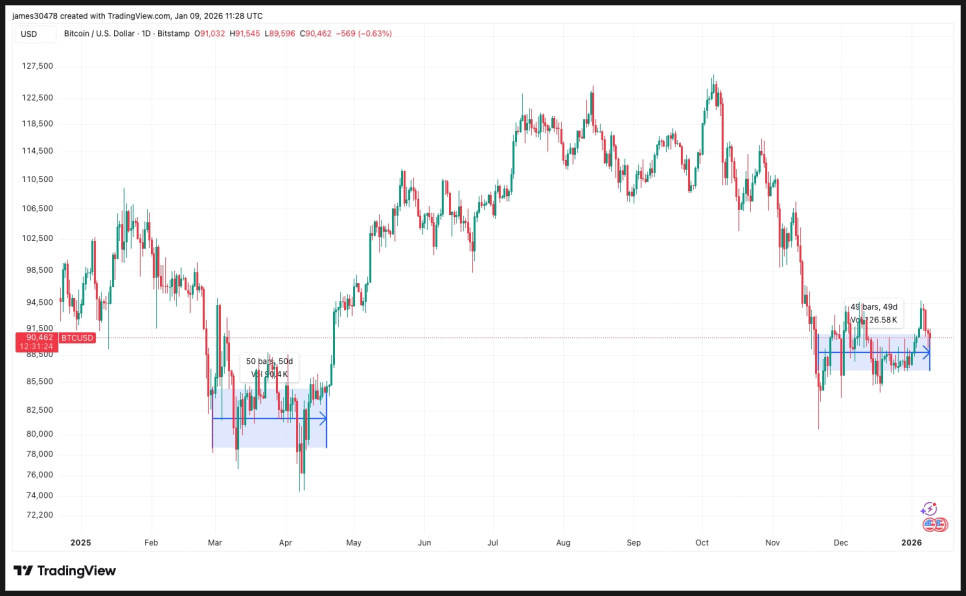The width and height of the screenshot is (966, 596).
Task: Click the Oct marker on time axis
Action: click(702, 542)
